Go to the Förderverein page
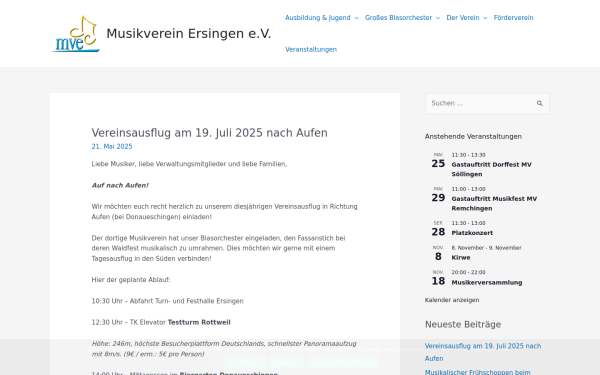 (513, 18)
